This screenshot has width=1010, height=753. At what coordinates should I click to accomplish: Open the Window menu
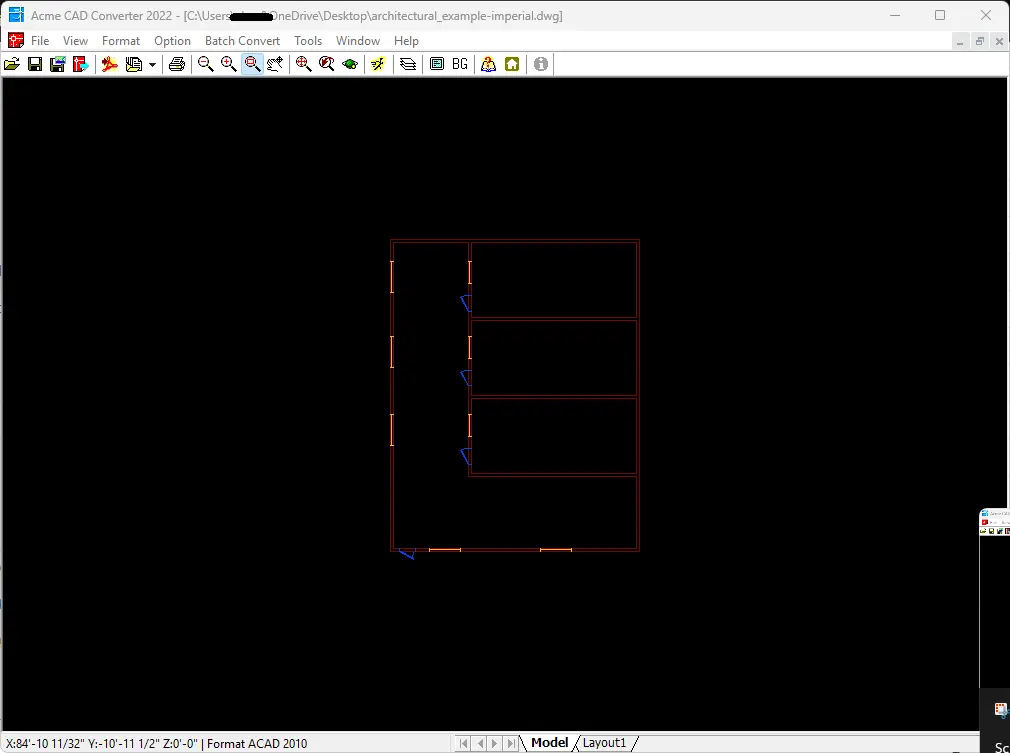357,41
